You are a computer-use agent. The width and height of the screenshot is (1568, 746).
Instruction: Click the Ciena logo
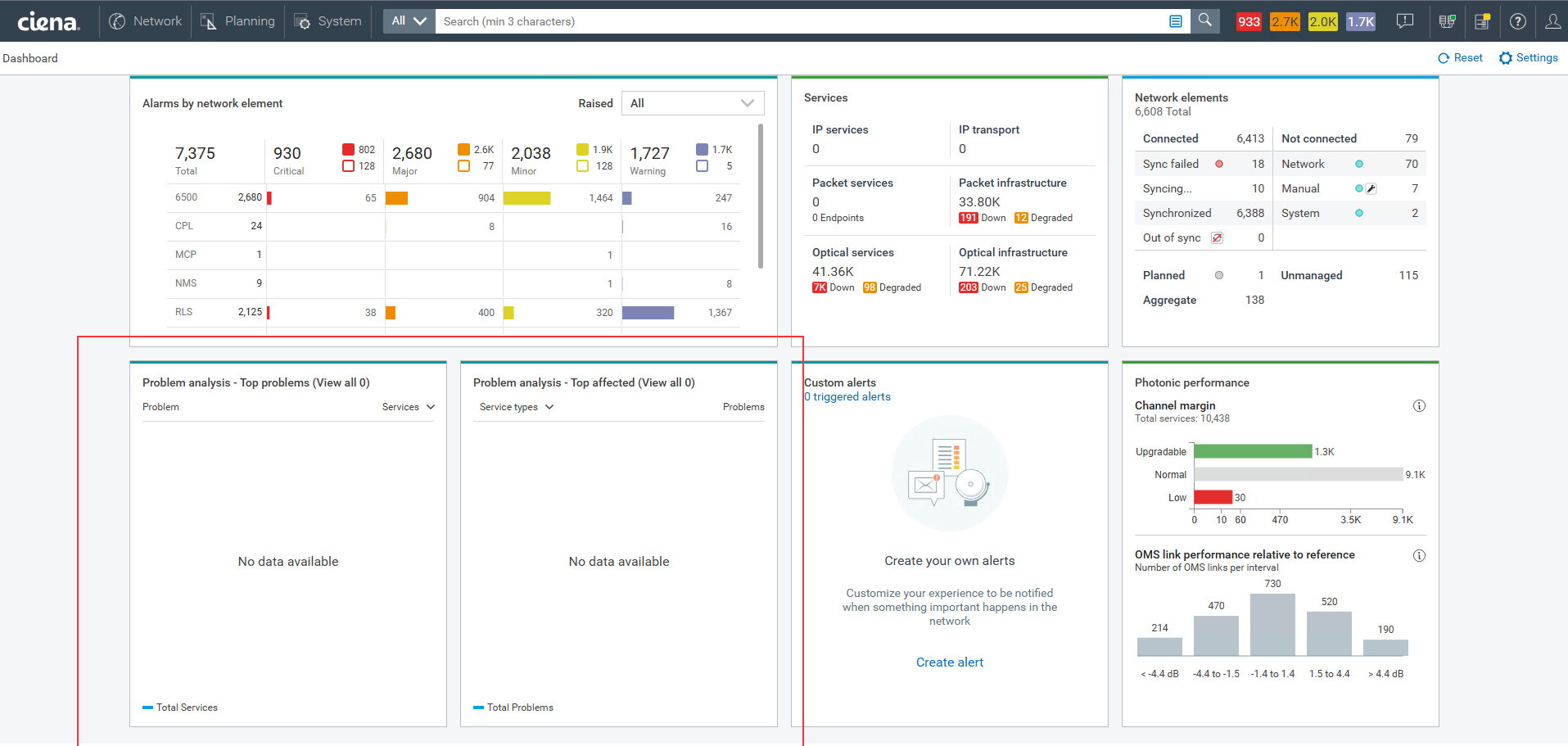(48, 21)
